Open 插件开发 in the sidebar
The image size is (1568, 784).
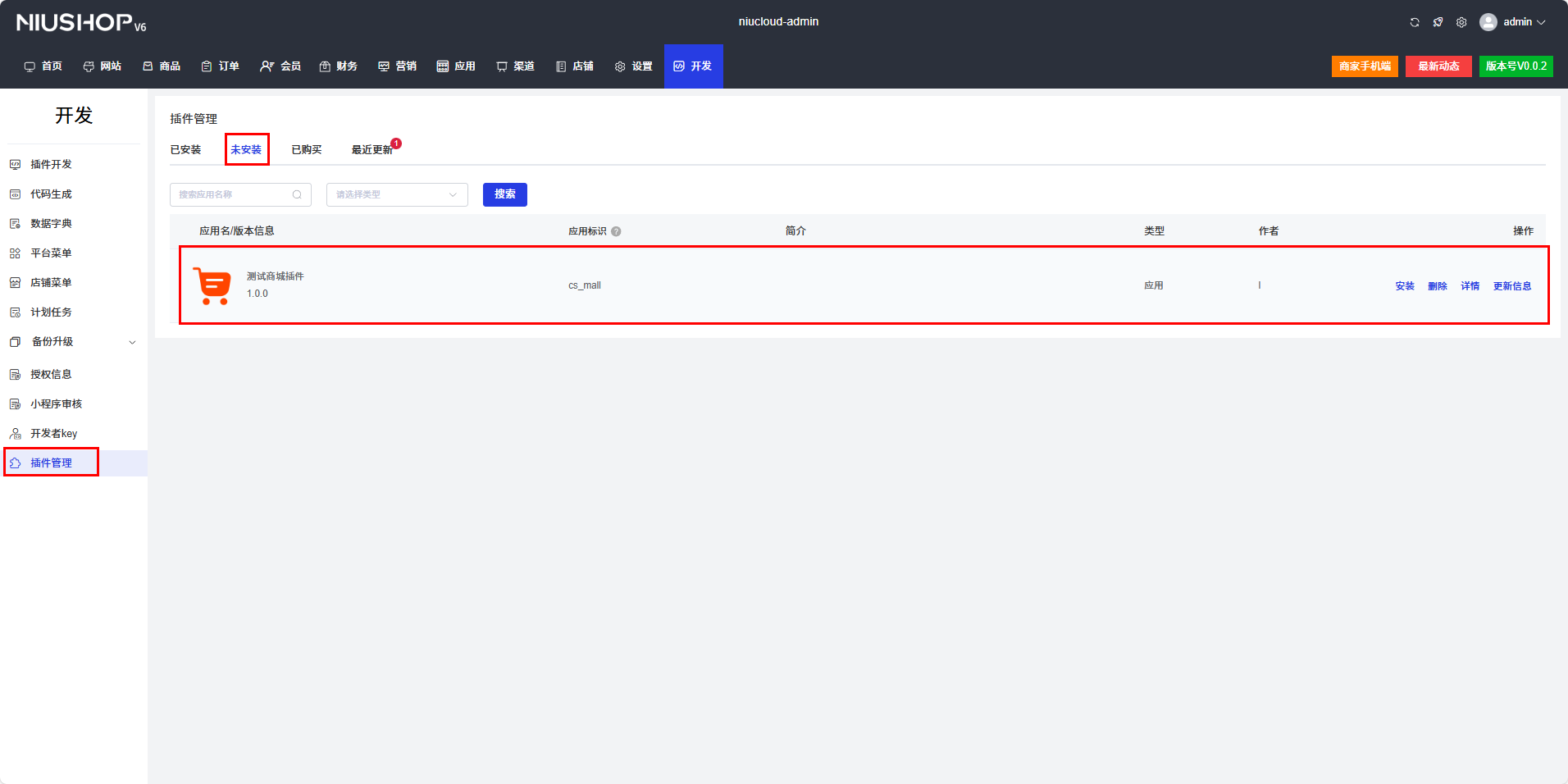(x=51, y=164)
